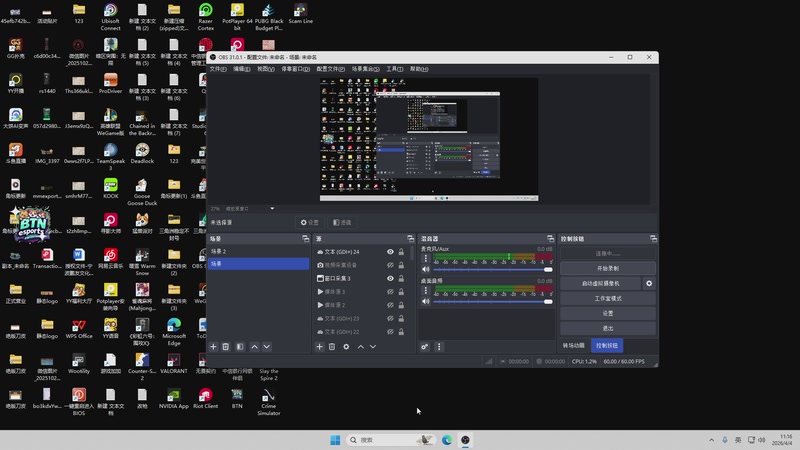Pop out the 混音器 dock with its float icon
The height and width of the screenshot is (450, 800).
[x=550, y=238]
